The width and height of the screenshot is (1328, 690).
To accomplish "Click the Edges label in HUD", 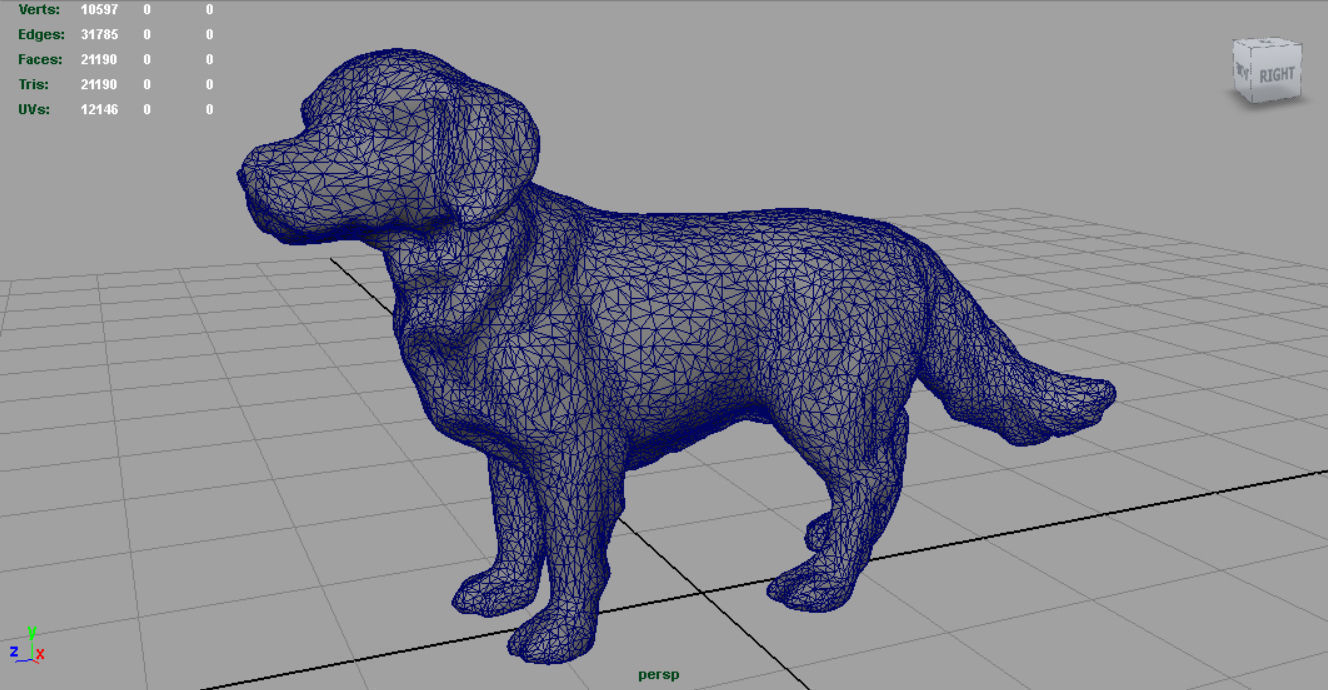I will pos(40,34).
